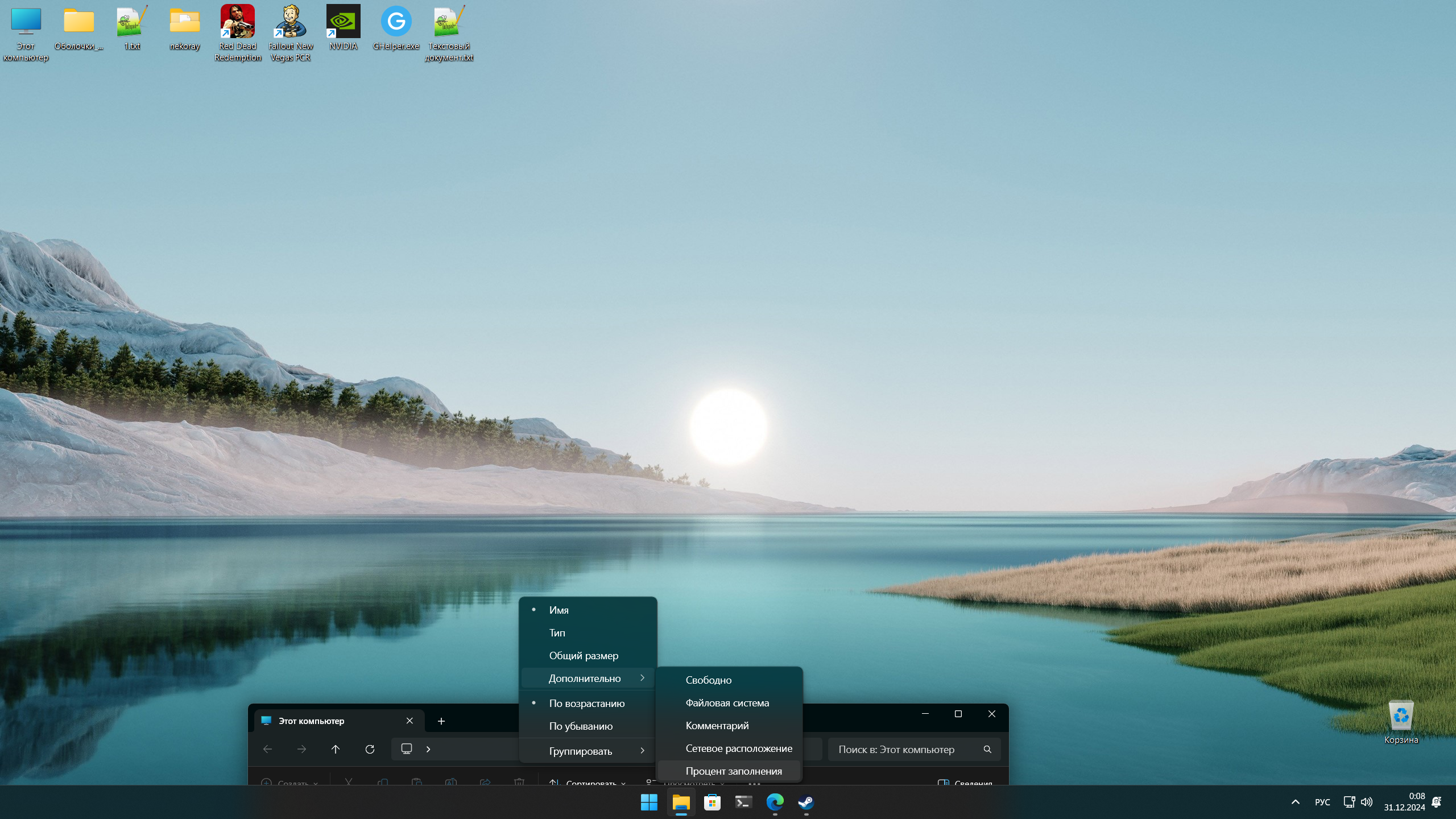
Task: Choose Свободно in the submenu
Action: [729, 680]
